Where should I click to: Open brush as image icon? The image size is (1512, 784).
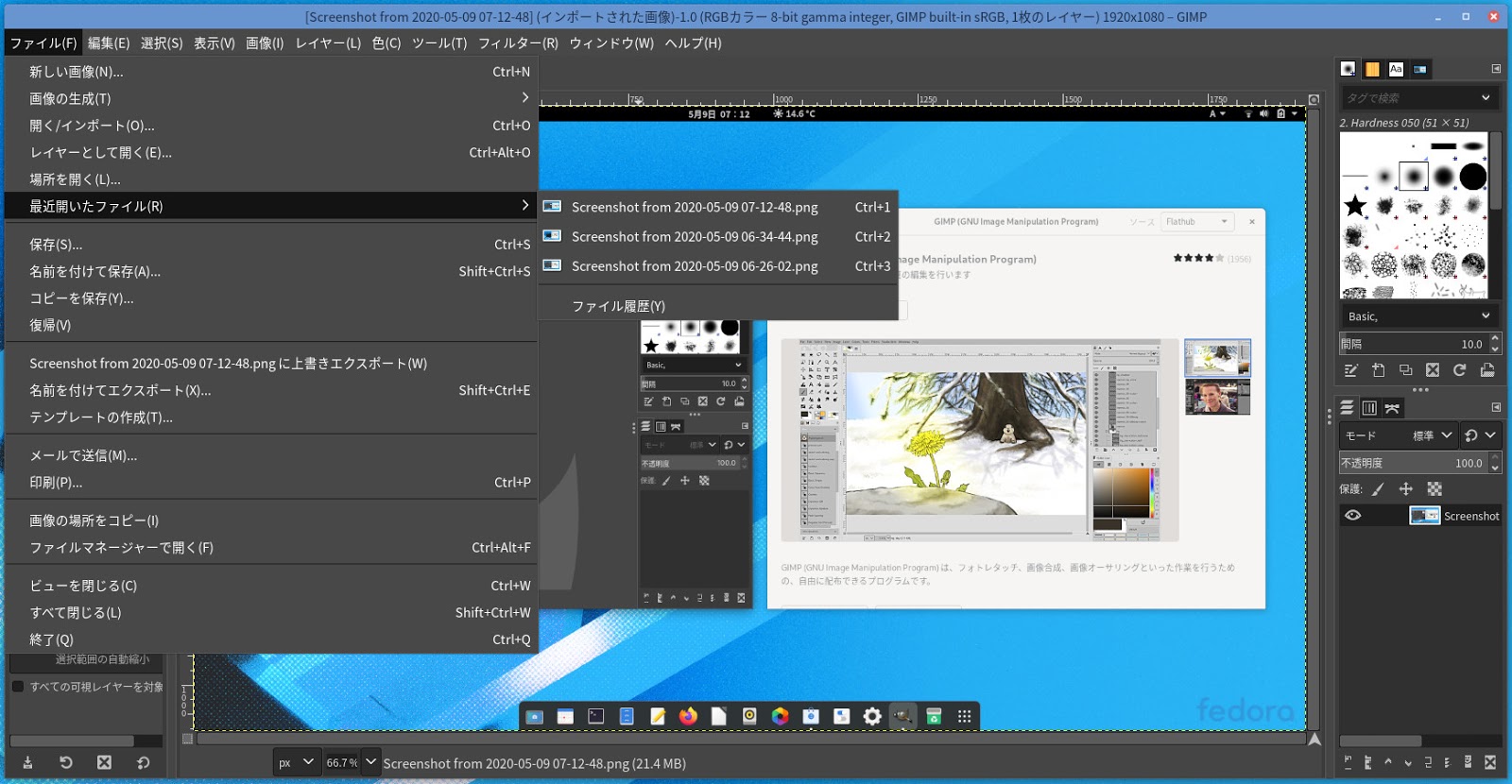(x=1487, y=370)
